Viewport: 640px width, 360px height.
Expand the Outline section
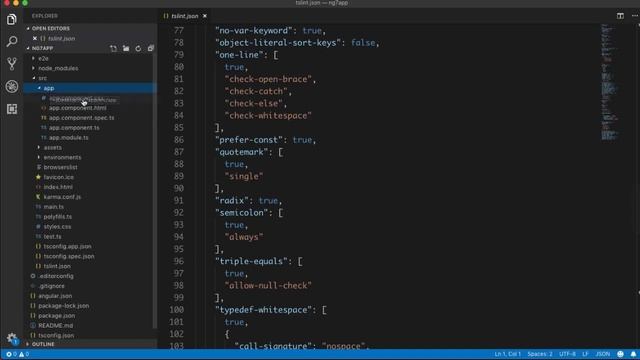tap(43, 344)
